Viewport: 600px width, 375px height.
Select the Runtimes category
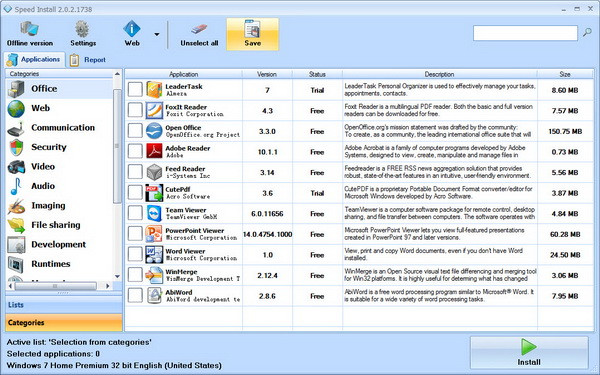tap(16, 264)
